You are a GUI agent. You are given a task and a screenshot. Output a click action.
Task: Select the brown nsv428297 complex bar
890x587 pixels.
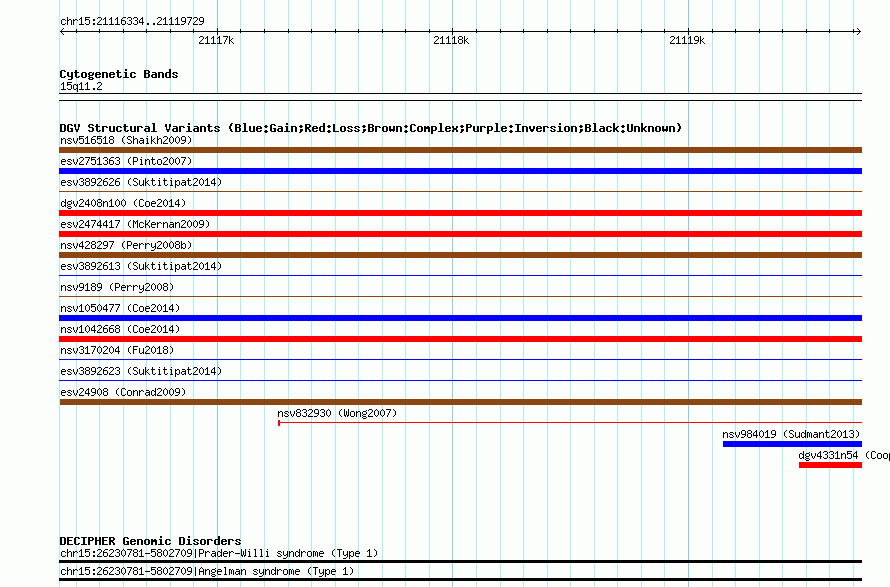[x=460, y=255]
